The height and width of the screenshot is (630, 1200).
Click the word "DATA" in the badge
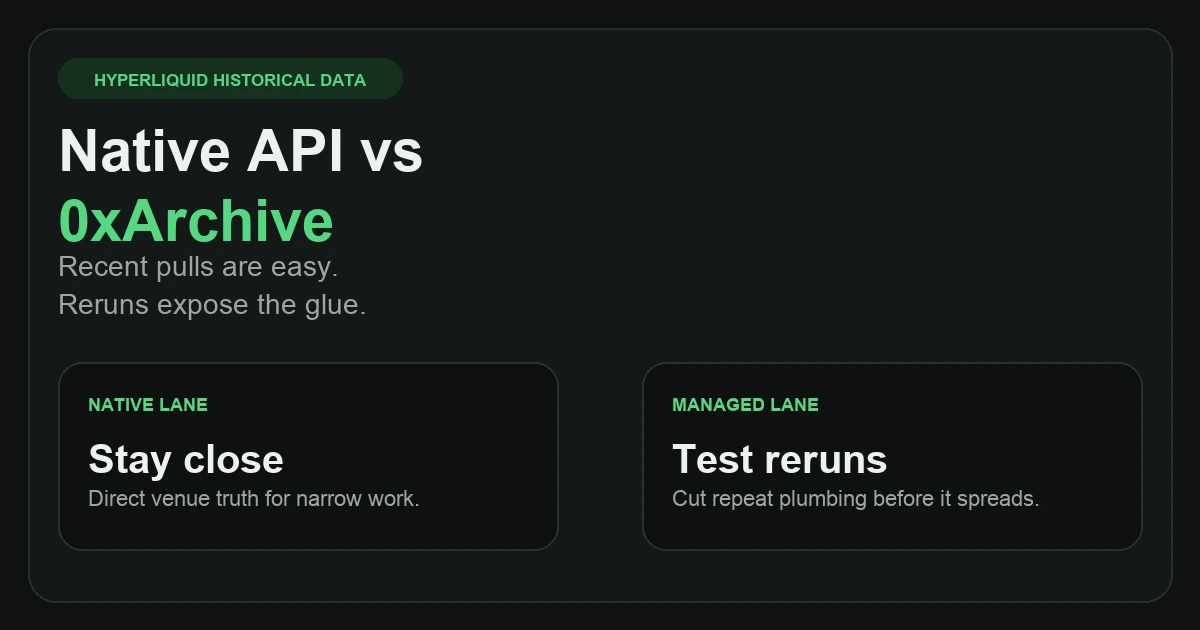point(345,80)
